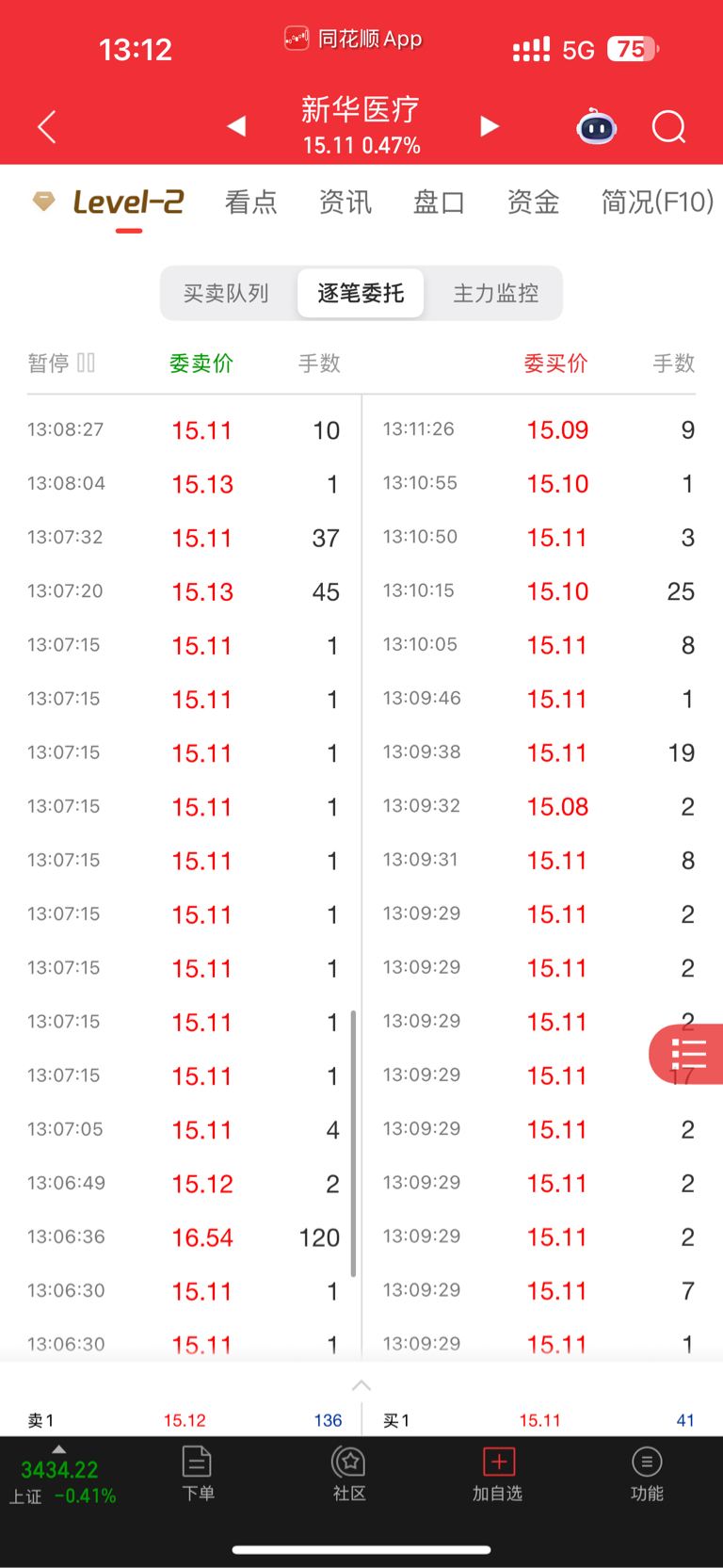Open the 盘口 tab
The width and height of the screenshot is (723, 1568).
(x=440, y=202)
